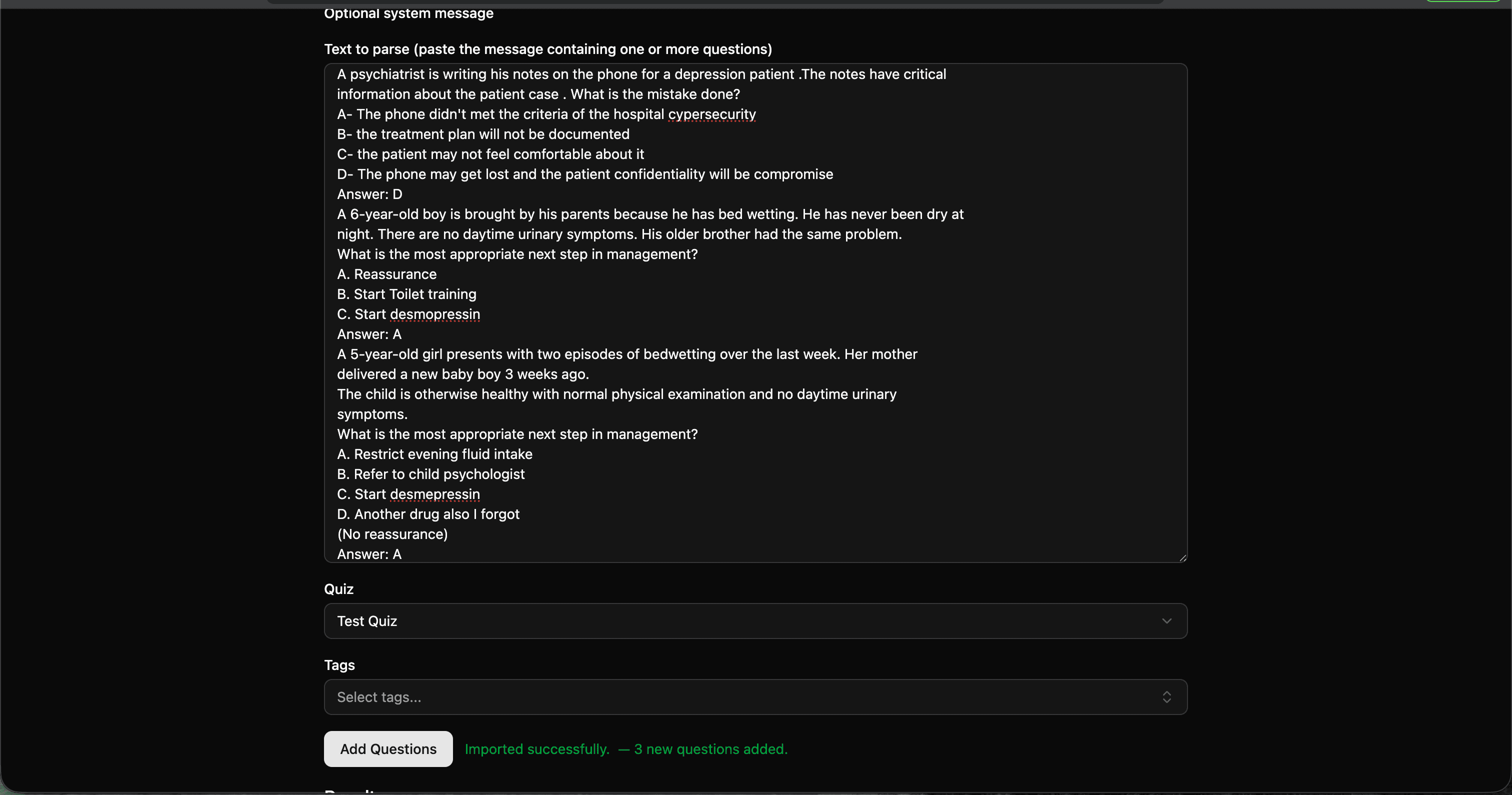Click the Add Questions button
Image resolution: width=1512 pixels, height=795 pixels.
click(388, 748)
